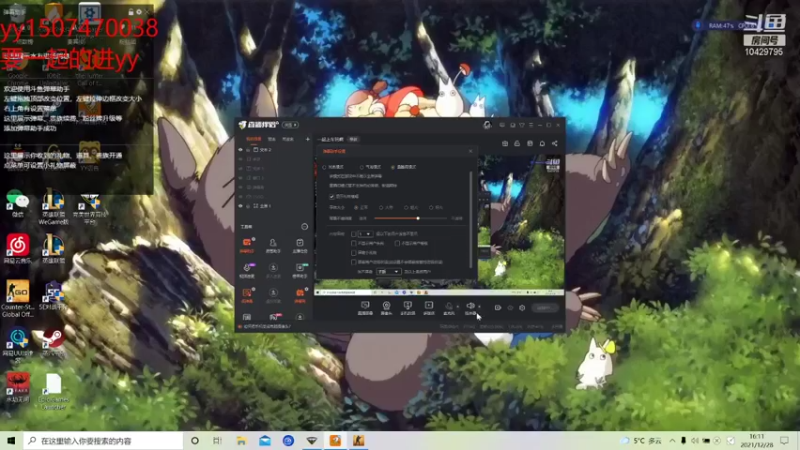Select the currently chosen third display mode radio
The image size is (800, 450).
pyautogui.click(x=392, y=167)
